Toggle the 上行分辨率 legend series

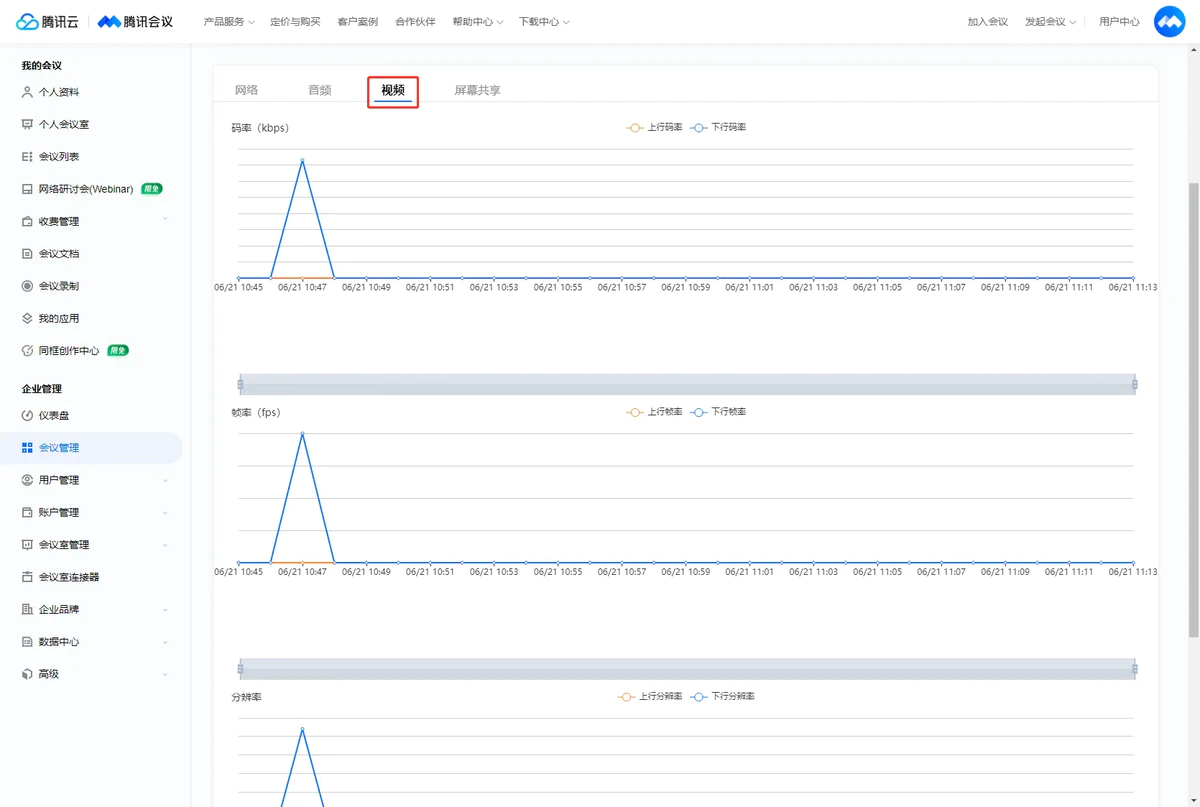click(x=650, y=696)
